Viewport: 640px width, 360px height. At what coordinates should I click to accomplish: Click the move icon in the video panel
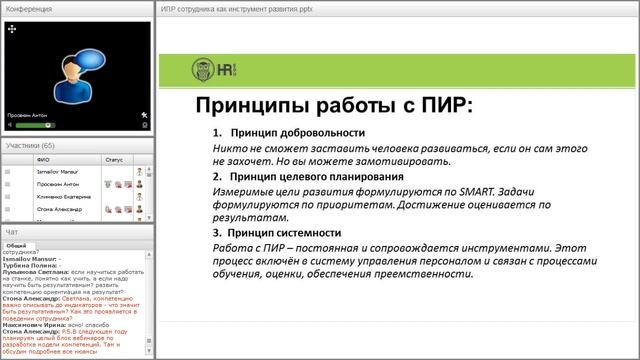pyautogui.click(x=12, y=29)
